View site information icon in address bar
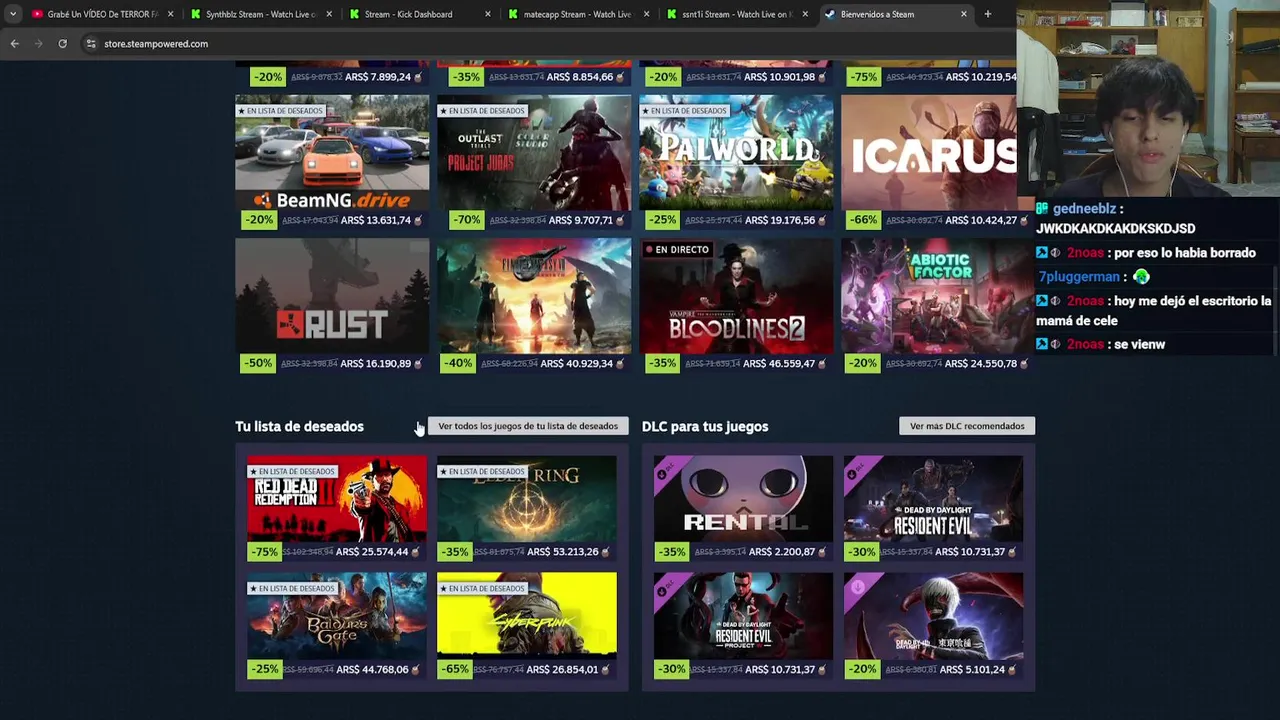The image size is (1280, 720). tap(90, 44)
